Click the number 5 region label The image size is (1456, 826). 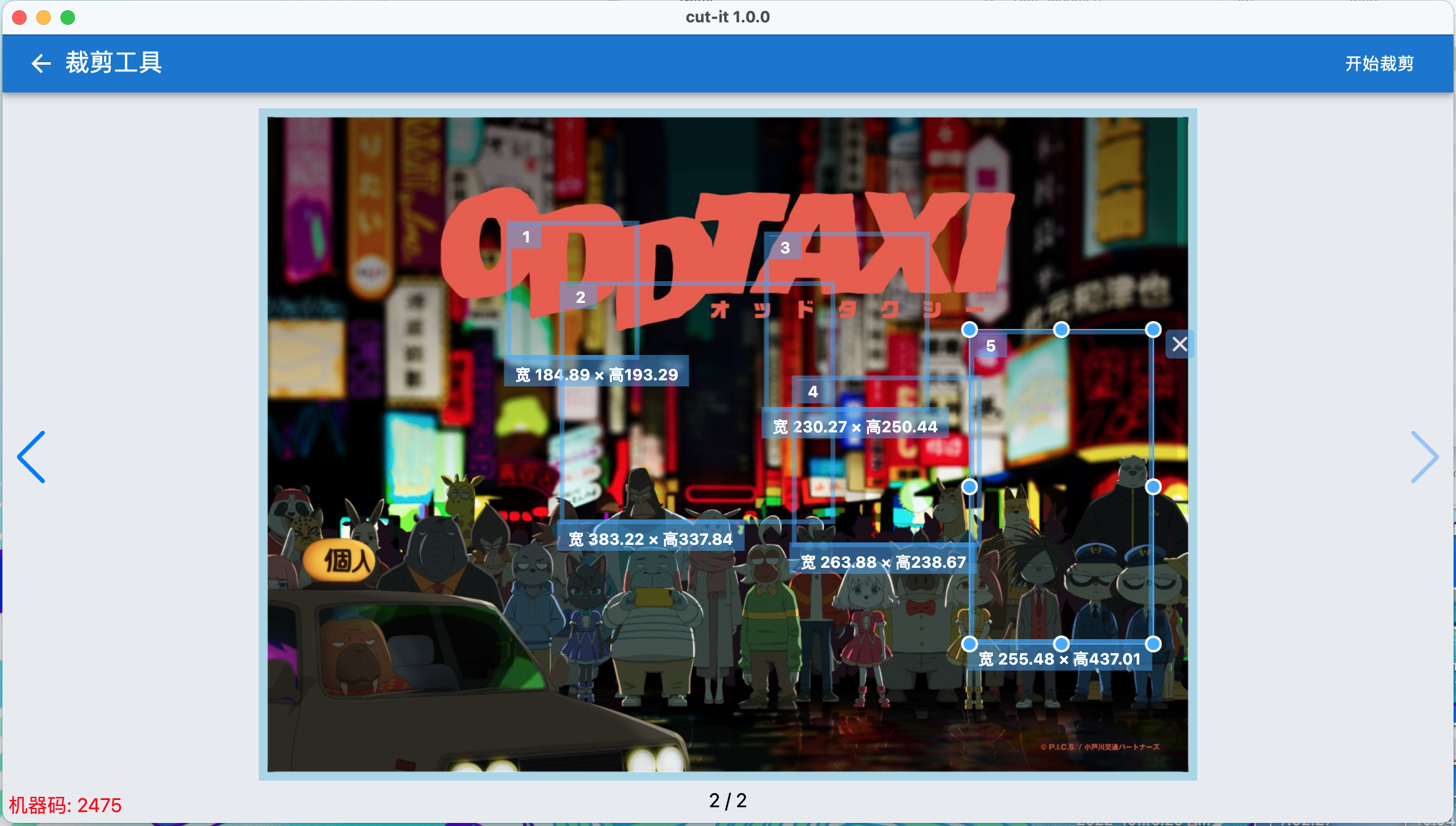(x=990, y=346)
